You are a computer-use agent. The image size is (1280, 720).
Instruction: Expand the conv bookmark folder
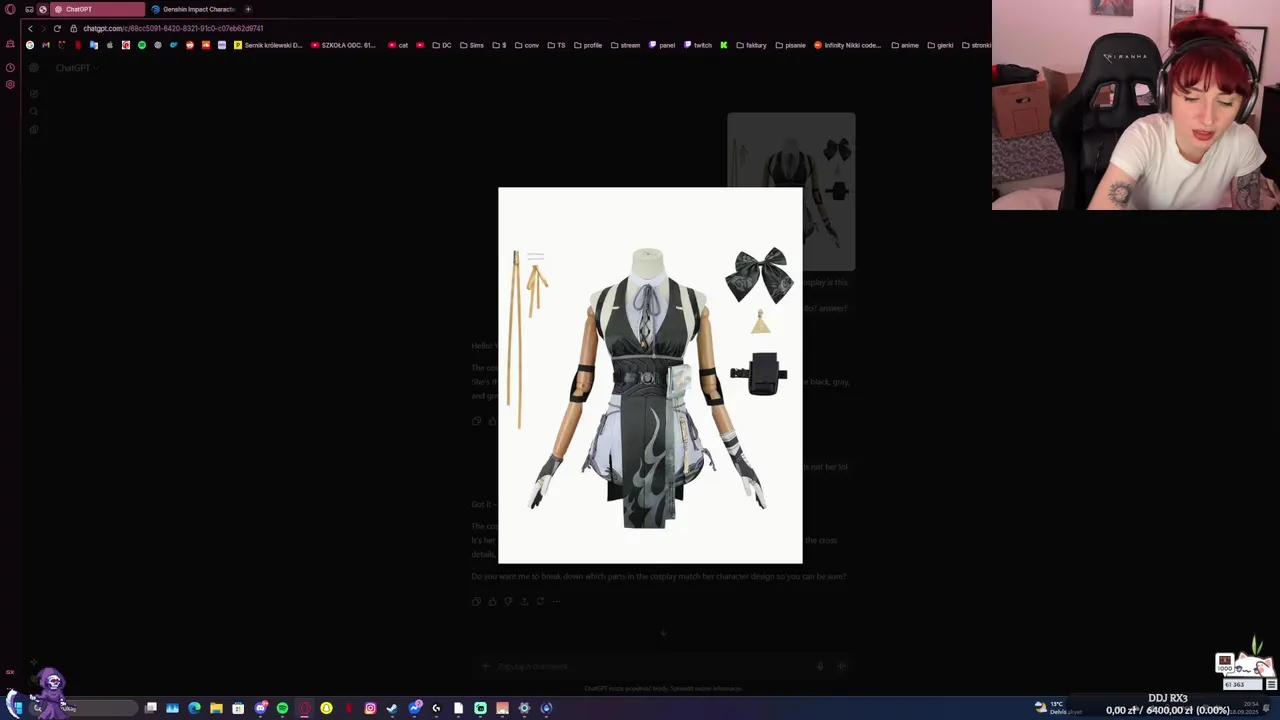coord(526,45)
